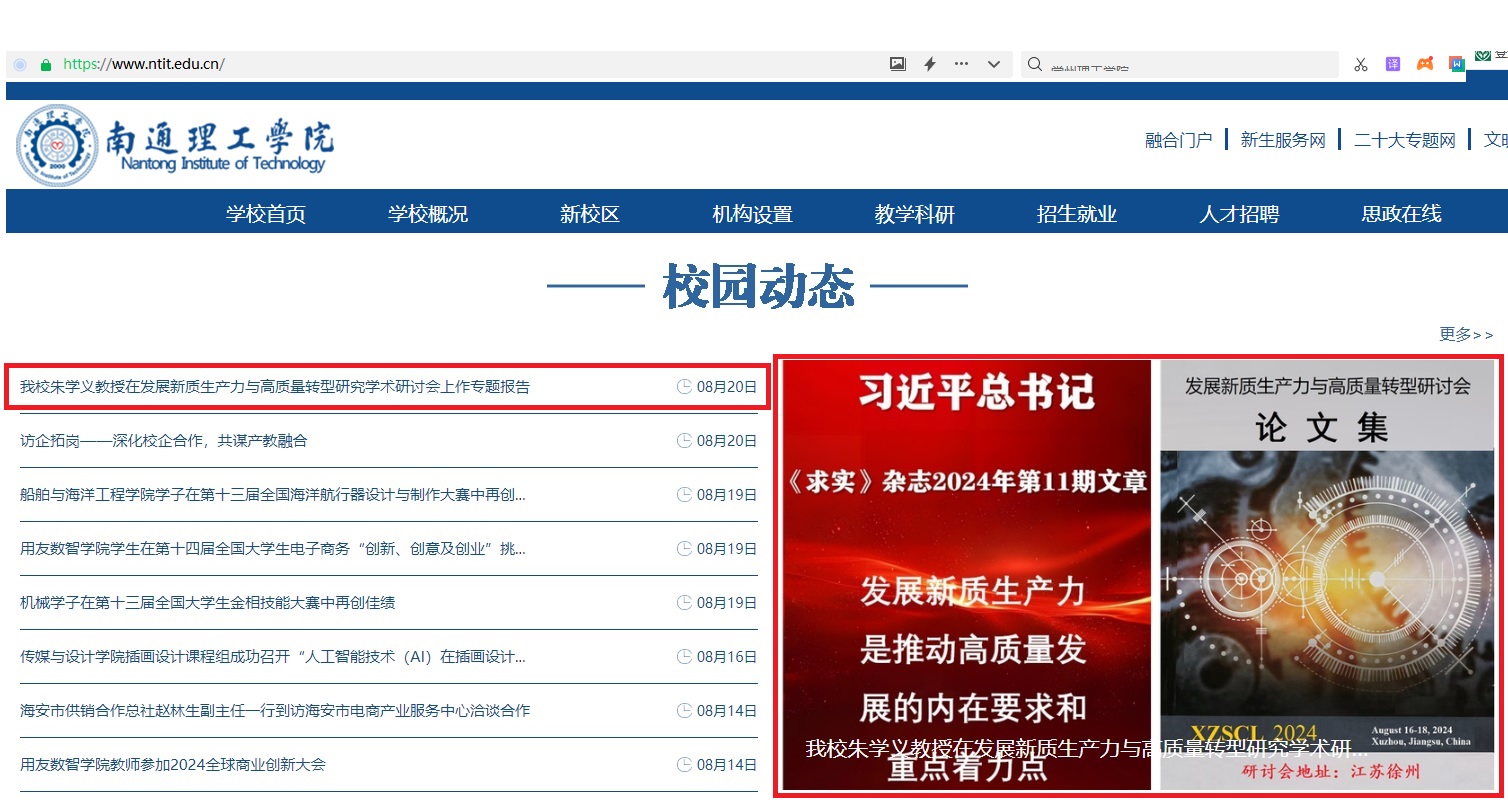Click the clock icon in the 访企拓岗 row
The image size is (1508, 808).
[x=684, y=441]
